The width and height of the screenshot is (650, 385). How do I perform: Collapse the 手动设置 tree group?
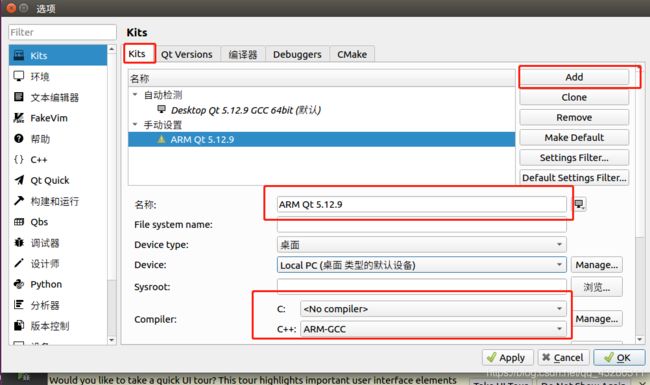coord(135,124)
